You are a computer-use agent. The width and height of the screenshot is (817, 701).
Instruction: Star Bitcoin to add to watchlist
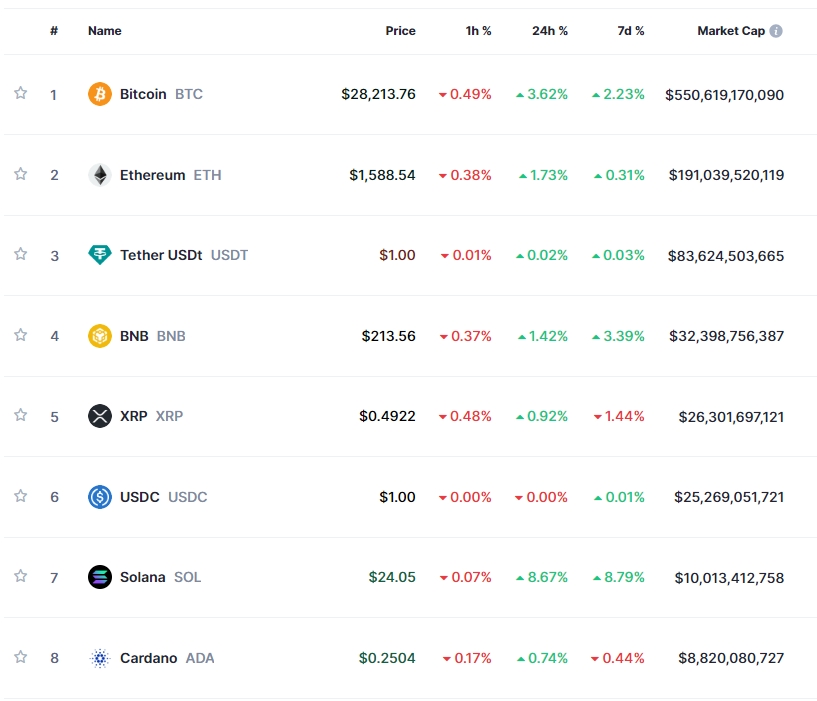tap(20, 93)
